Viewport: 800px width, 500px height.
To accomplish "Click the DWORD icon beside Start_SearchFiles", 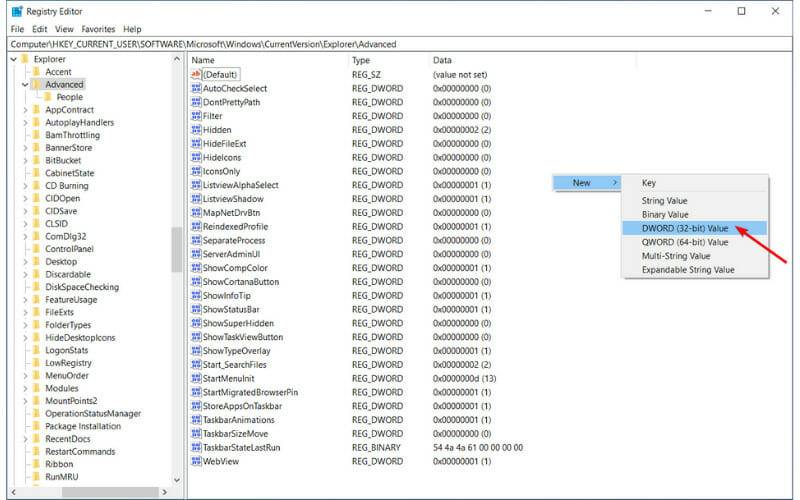I will click(x=196, y=364).
